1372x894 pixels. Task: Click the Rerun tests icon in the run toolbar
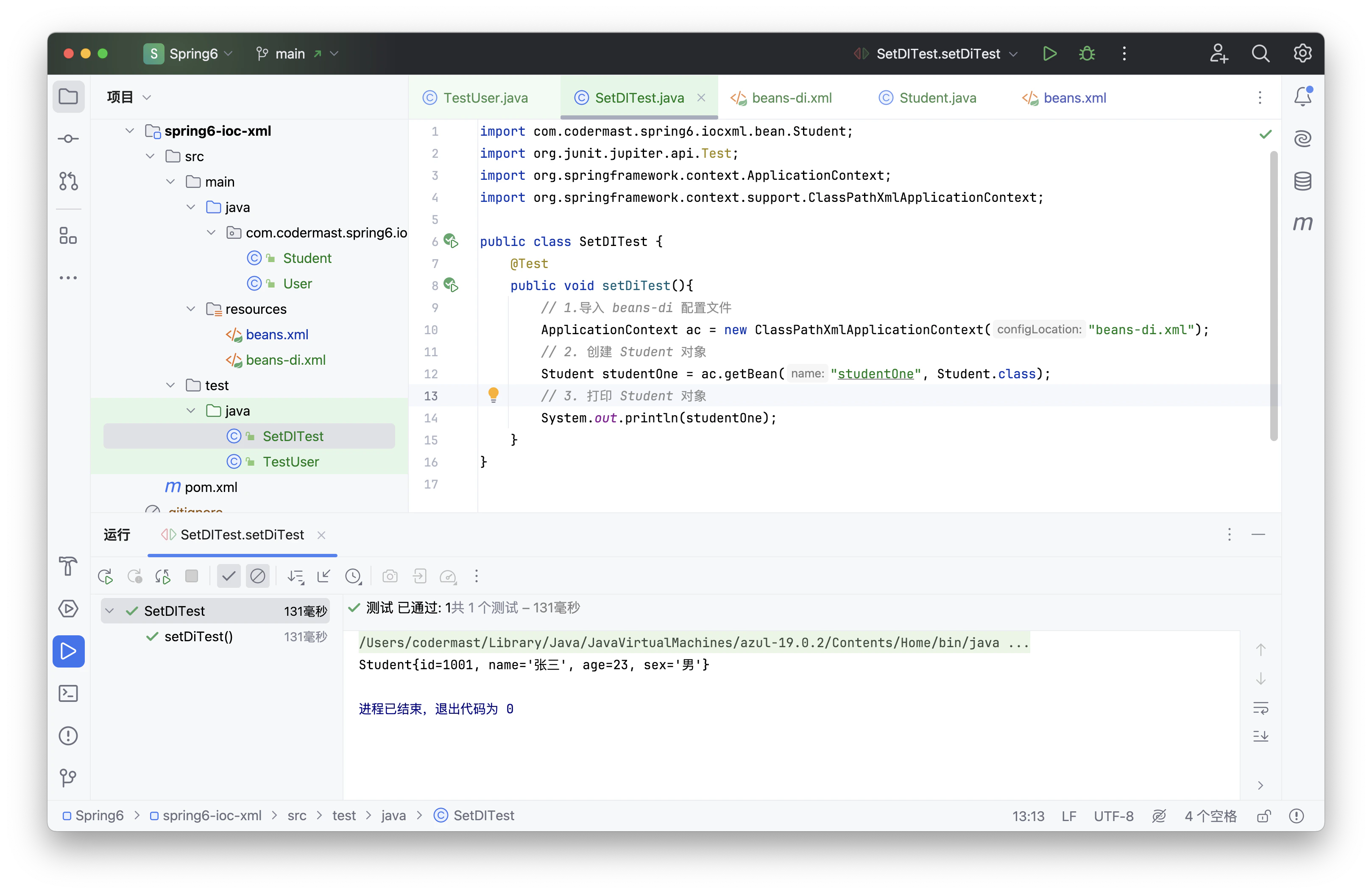pos(106,576)
